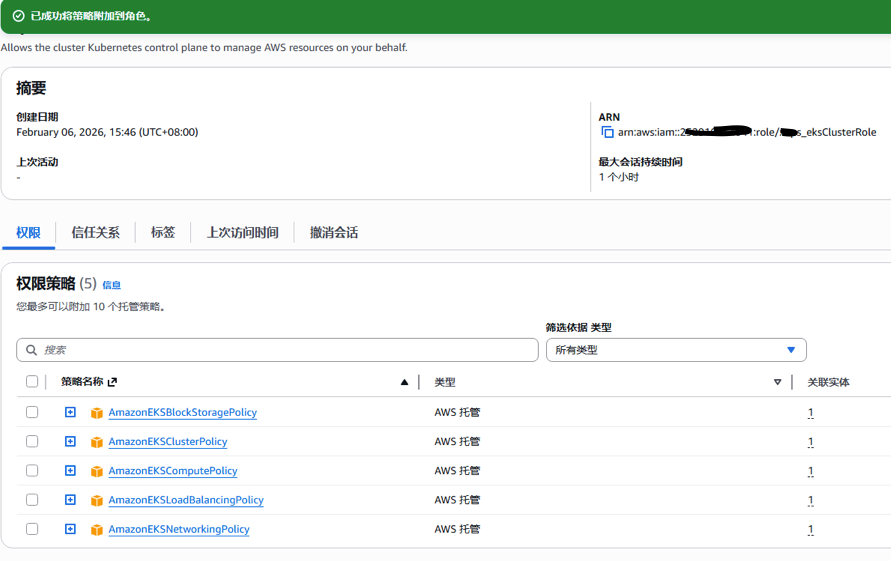Open the 所有类型 filter dropdown
This screenshot has width=894, height=561.
(x=676, y=350)
